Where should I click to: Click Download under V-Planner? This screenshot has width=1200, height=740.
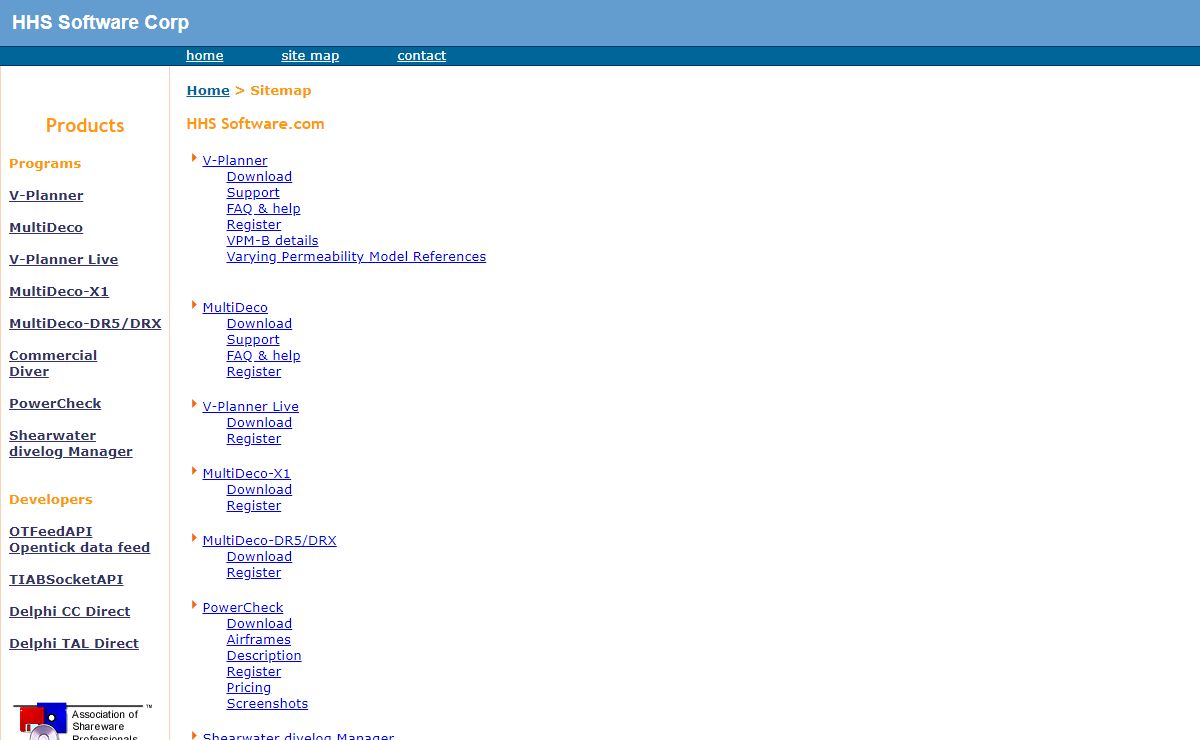click(259, 176)
